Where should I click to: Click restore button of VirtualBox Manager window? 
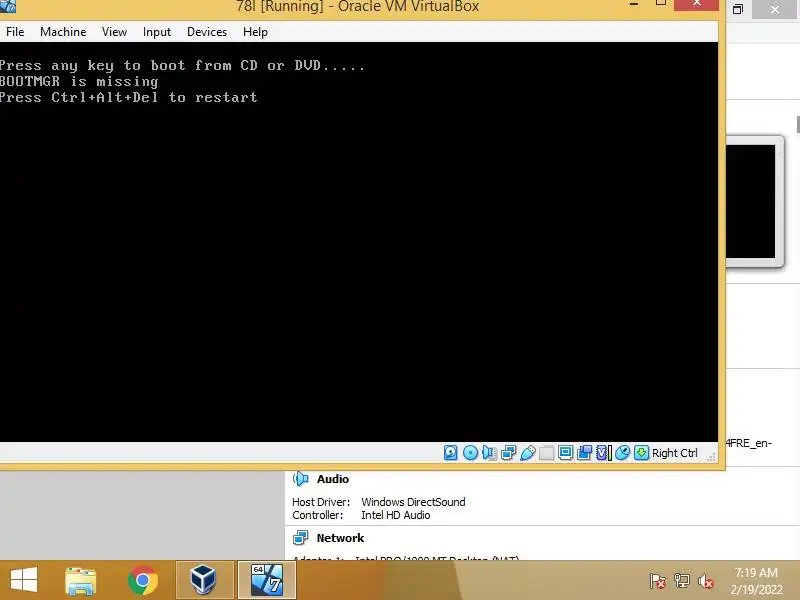tap(738, 9)
